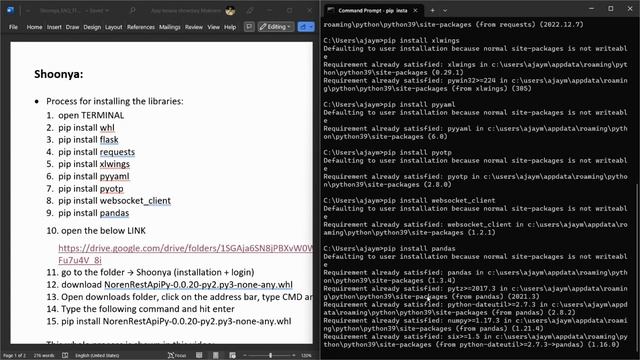The image size is (640, 360).
Task: Open the Review ribbon tab
Action: click(x=193, y=27)
